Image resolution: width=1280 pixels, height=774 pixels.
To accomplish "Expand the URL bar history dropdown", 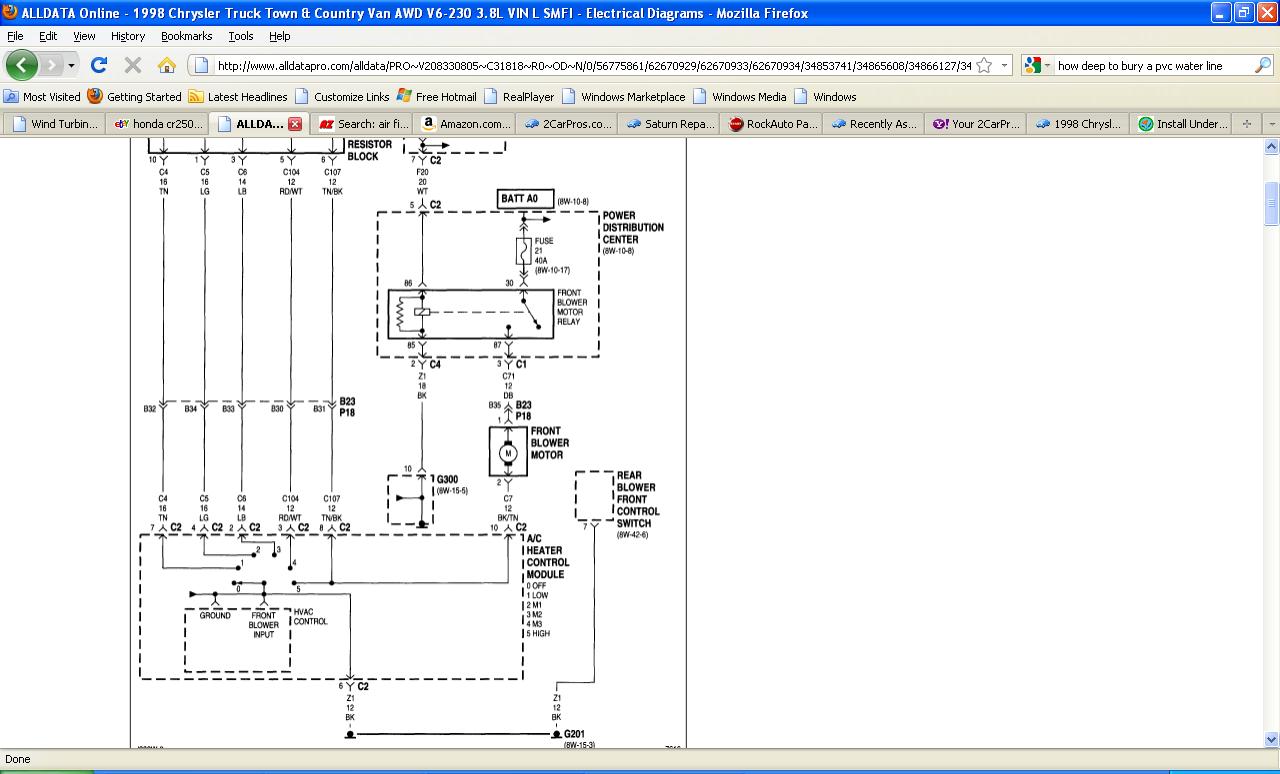I will tap(1004, 65).
